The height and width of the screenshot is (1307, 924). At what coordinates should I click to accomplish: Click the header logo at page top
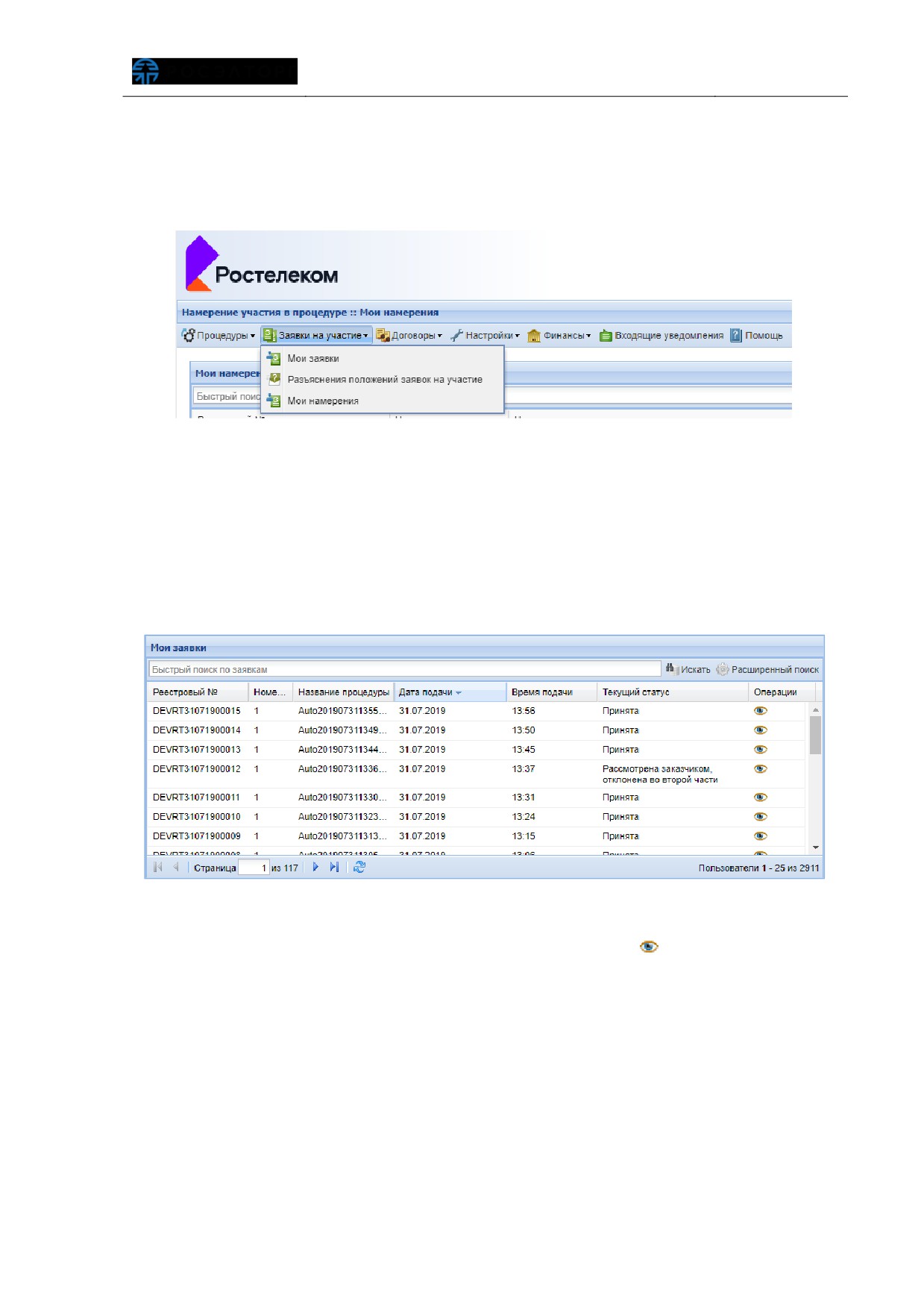click(215, 72)
